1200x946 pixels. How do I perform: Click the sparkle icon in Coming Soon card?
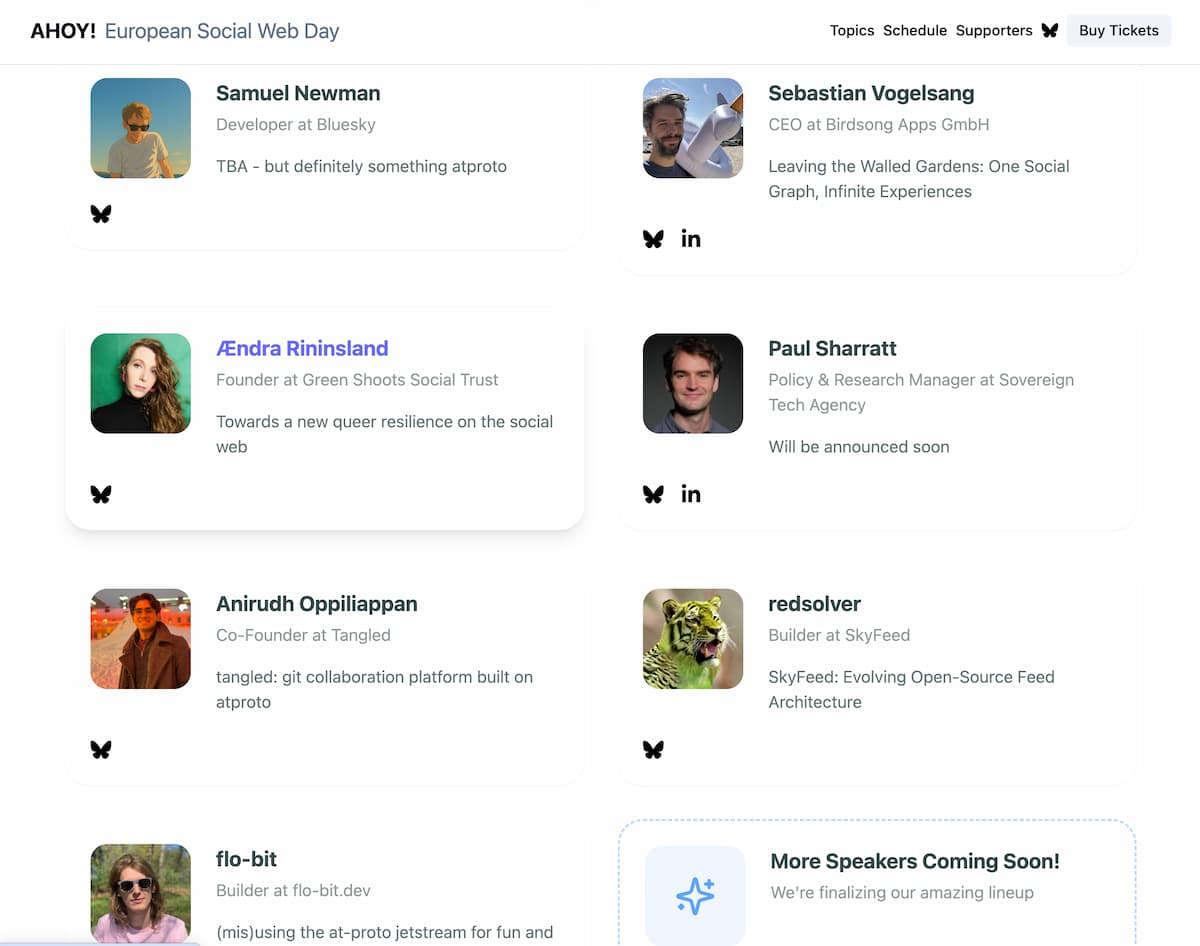point(695,895)
